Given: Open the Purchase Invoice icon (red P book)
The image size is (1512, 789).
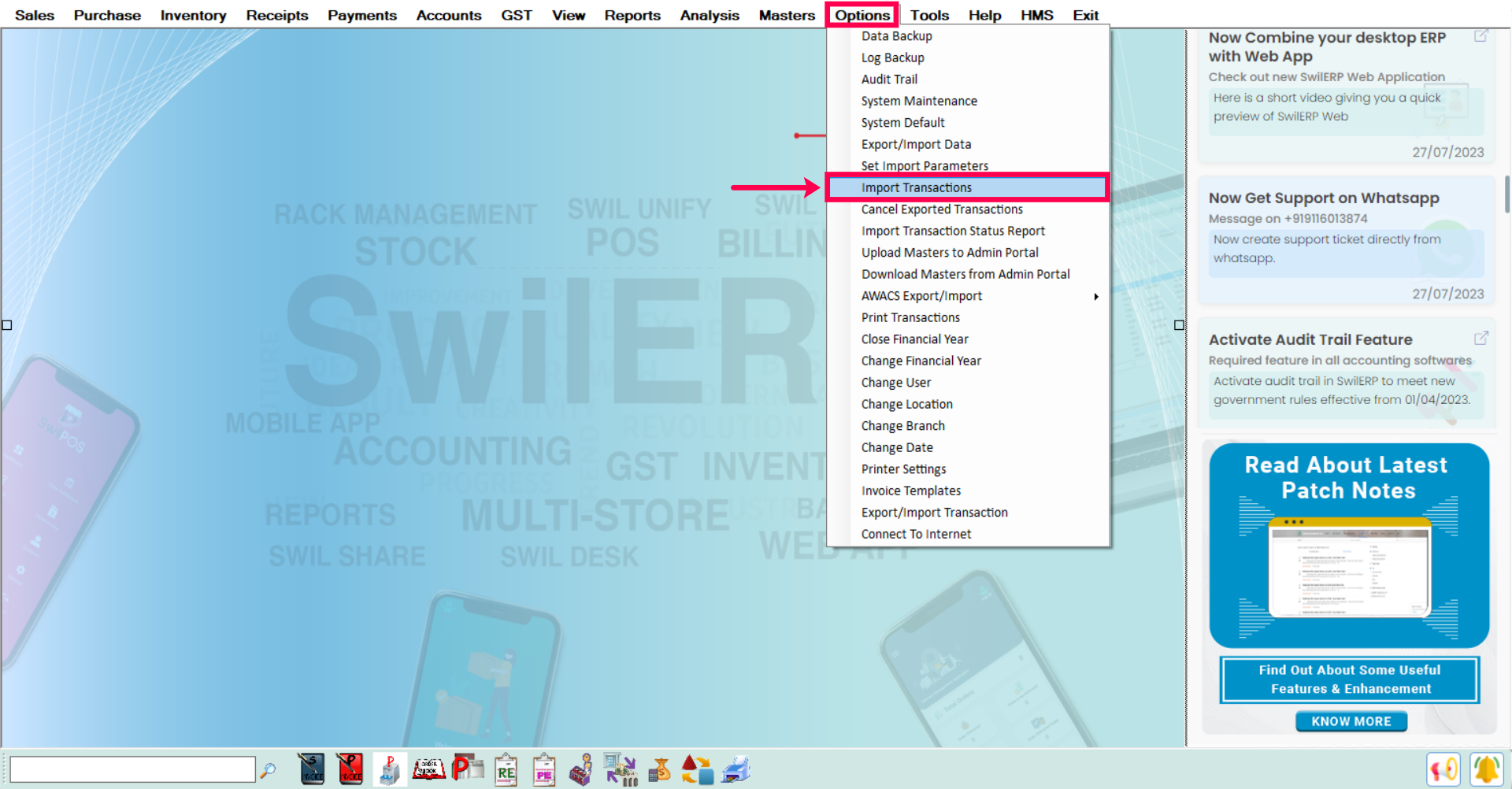Looking at the screenshot, I should pyautogui.click(x=350, y=769).
